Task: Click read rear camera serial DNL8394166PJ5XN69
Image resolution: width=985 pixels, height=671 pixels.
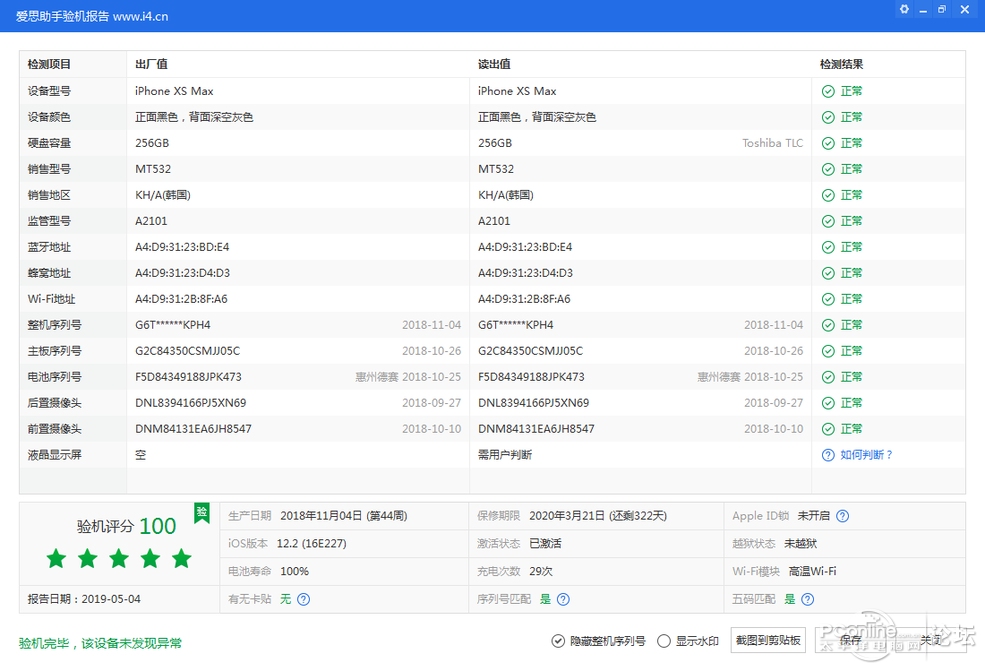Action: (533, 403)
